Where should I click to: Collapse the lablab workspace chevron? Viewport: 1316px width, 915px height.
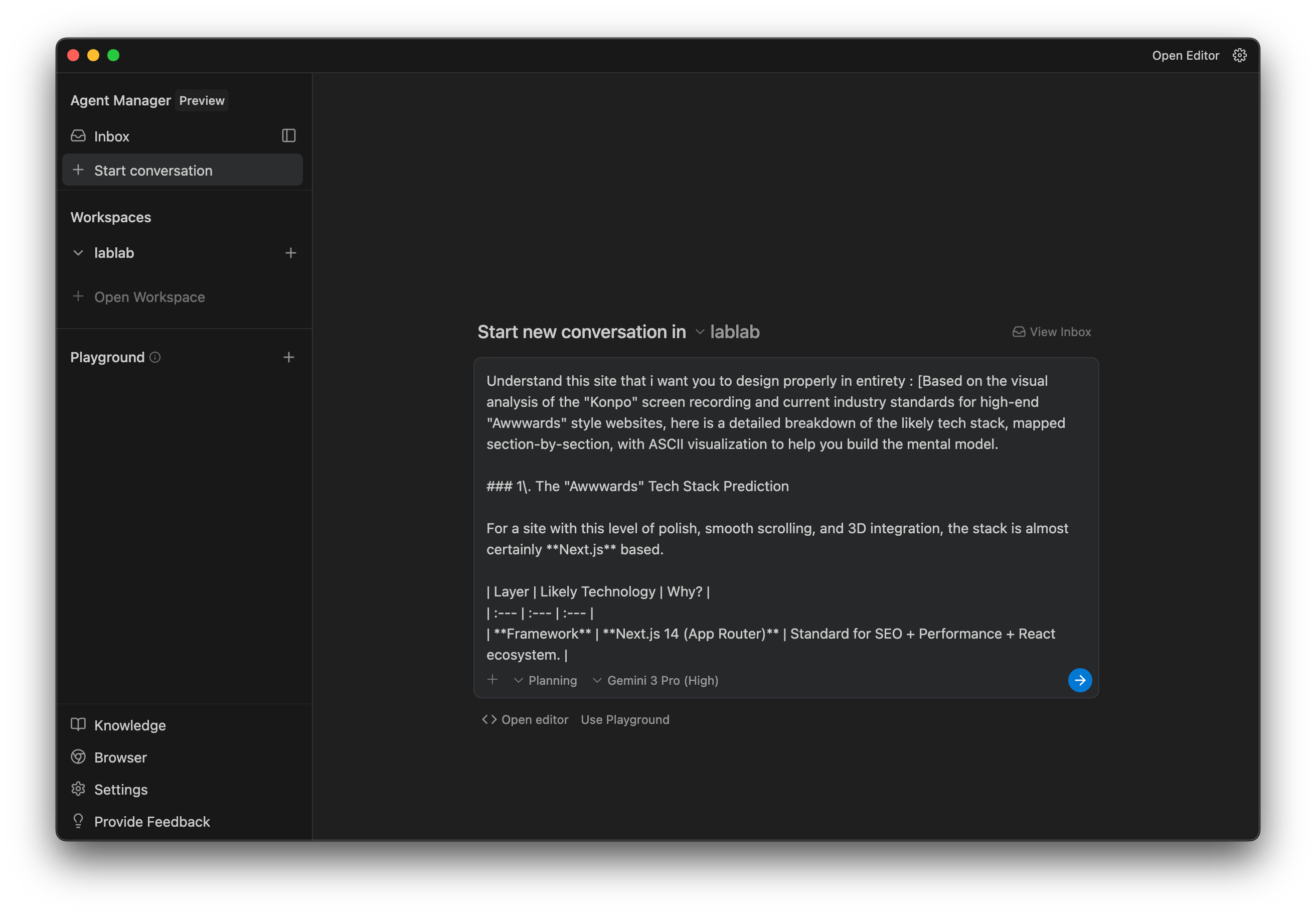tap(79, 253)
